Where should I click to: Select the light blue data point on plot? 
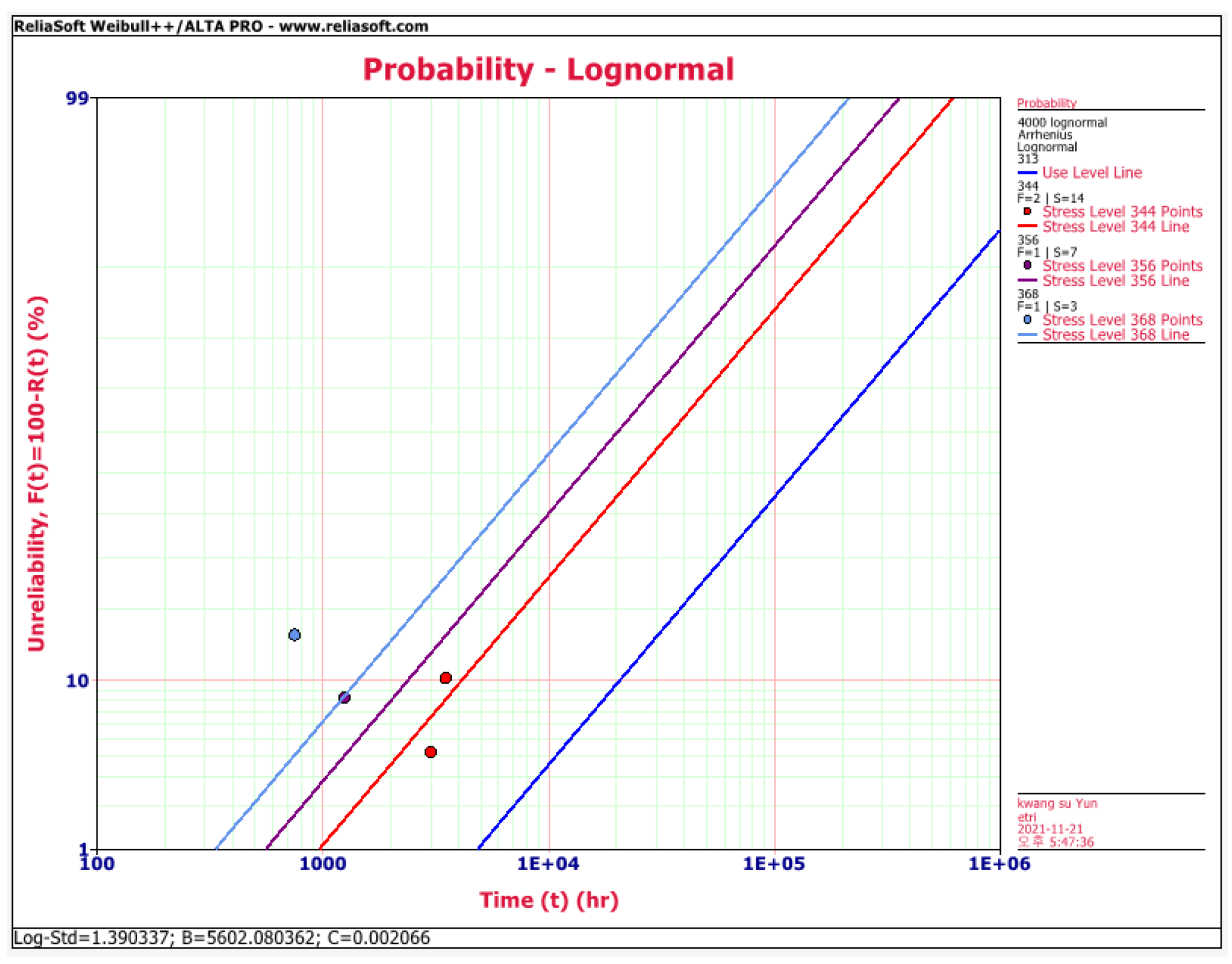[294, 635]
